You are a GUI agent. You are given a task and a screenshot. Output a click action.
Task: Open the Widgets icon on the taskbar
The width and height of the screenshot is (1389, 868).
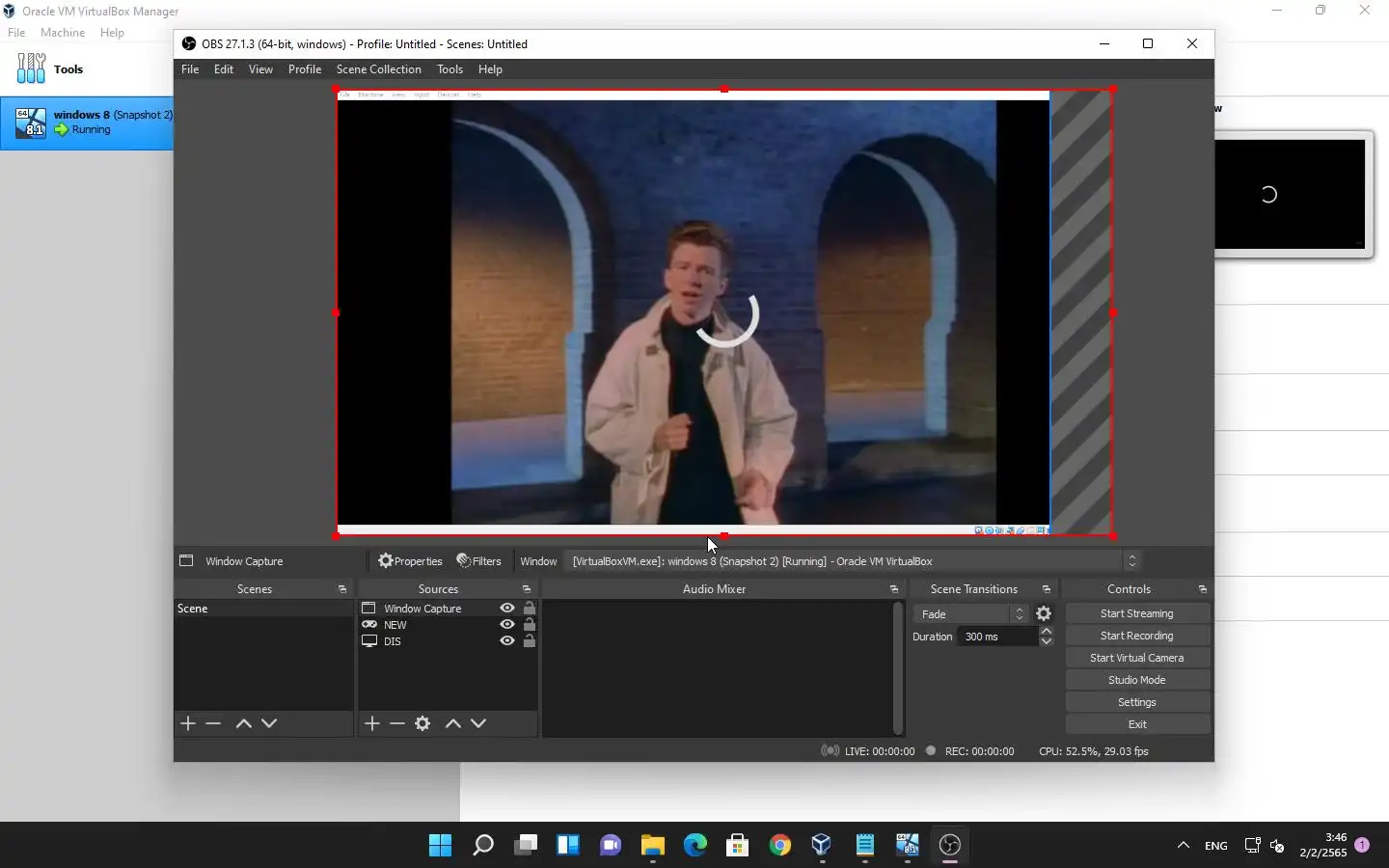coord(568,846)
